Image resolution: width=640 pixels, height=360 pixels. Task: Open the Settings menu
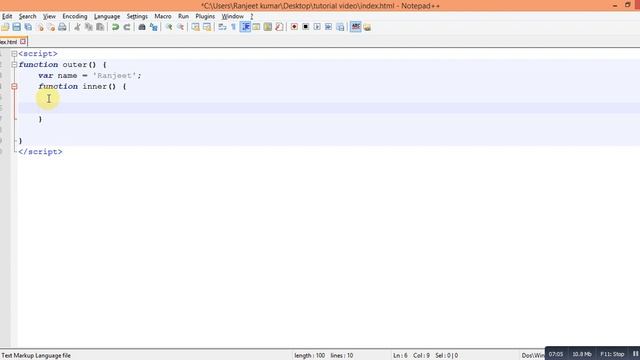137,16
